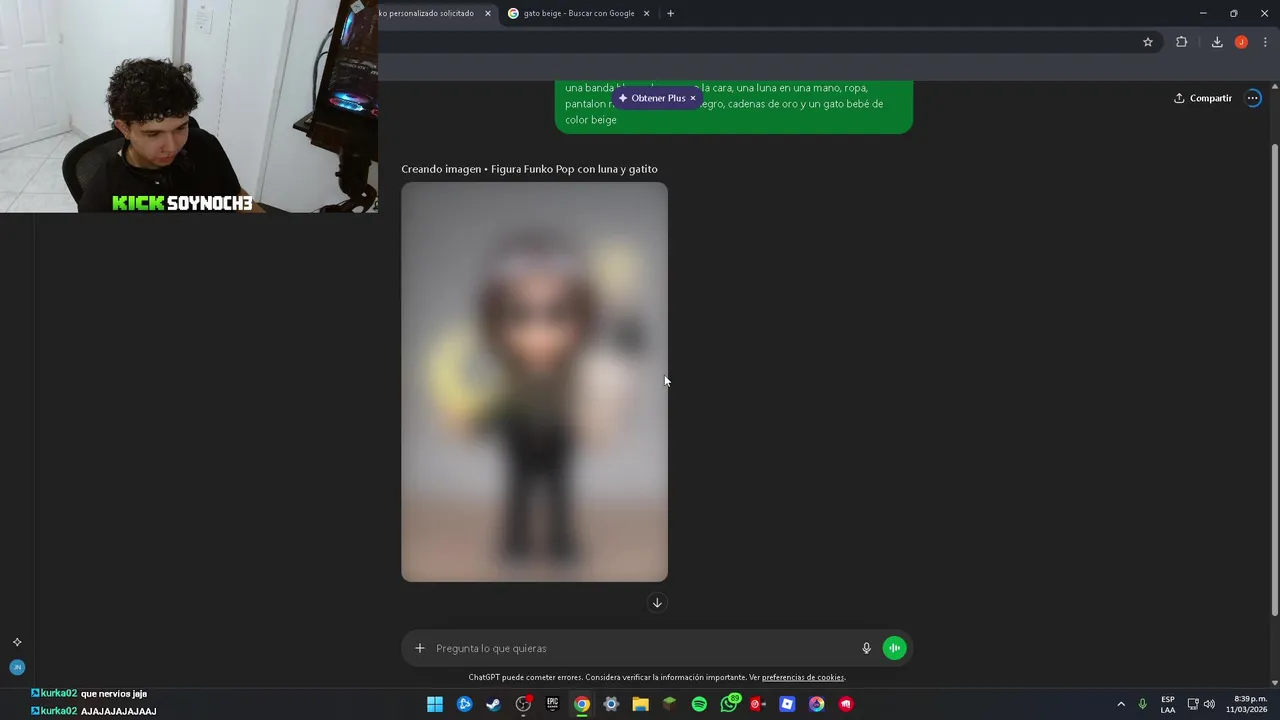This screenshot has height=720, width=1280.
Task: Open Chrome downloads icon
Action: (1217, 42)
